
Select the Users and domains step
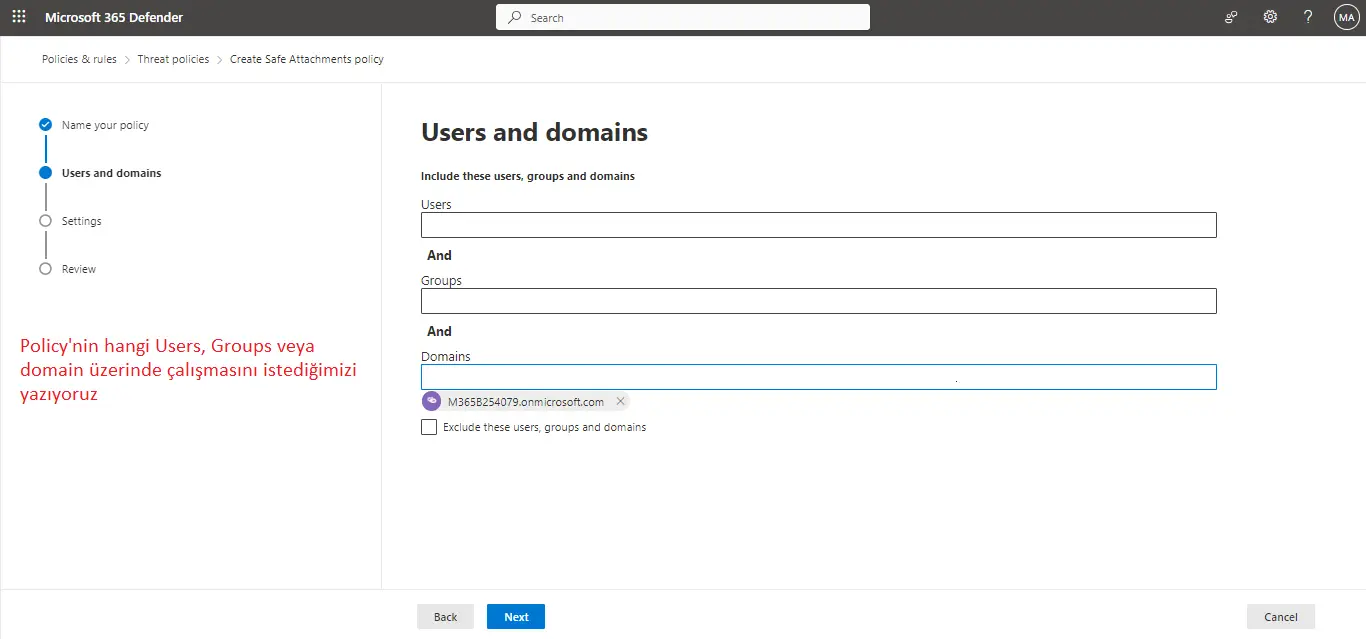111,173
